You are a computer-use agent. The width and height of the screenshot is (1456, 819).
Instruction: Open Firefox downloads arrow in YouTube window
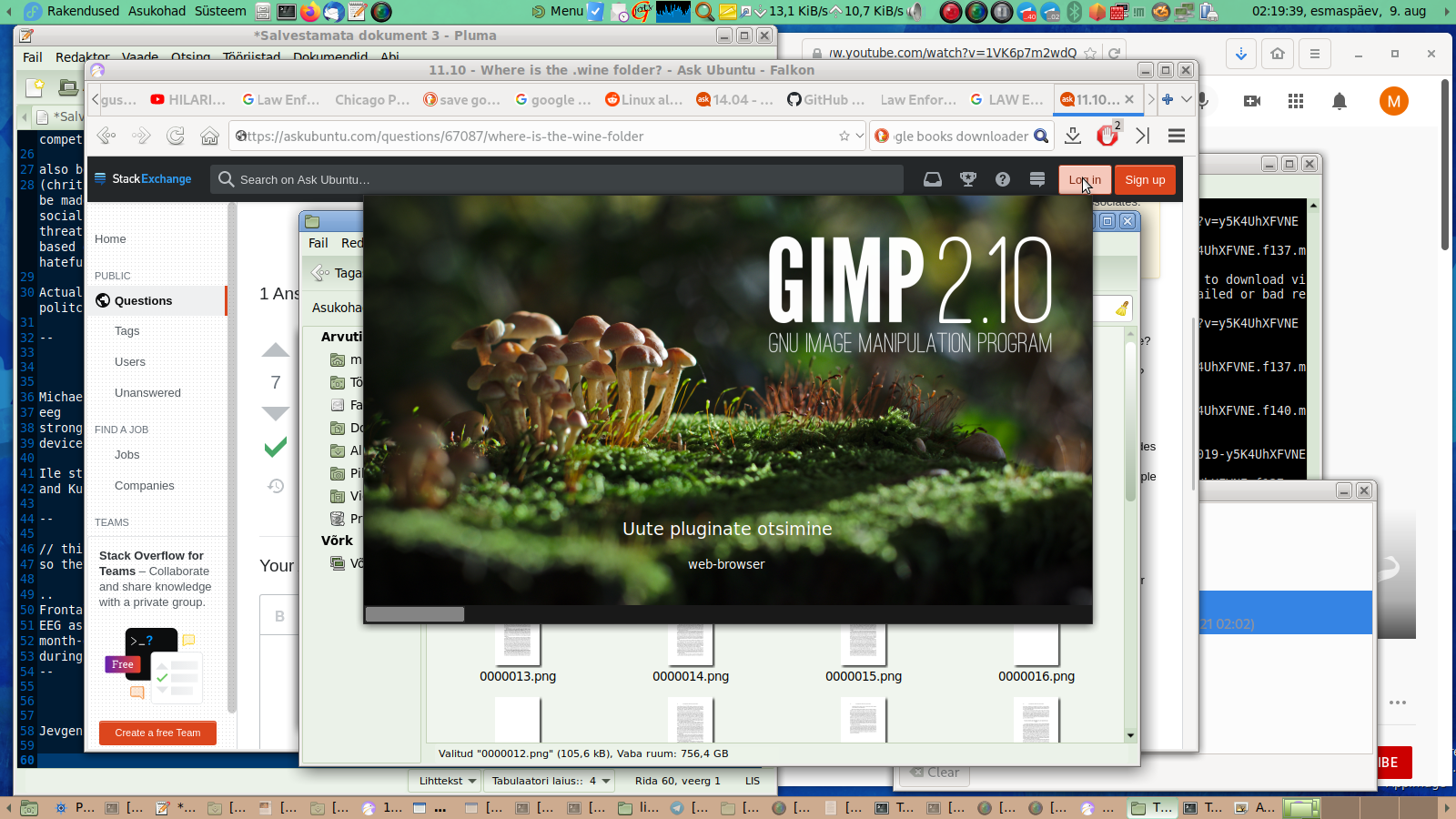pyautogui.click(x=1241, y=54)
